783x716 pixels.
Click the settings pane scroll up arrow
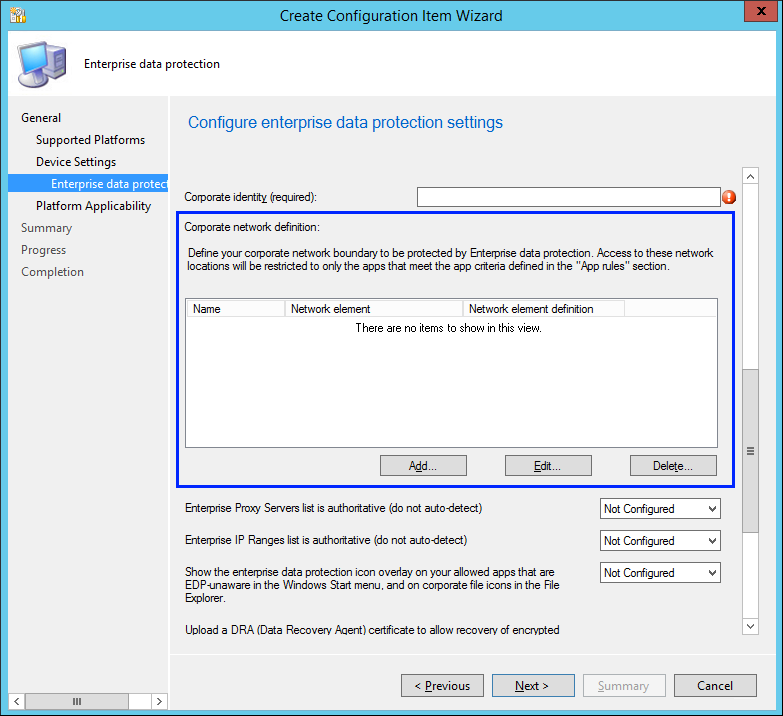[x=750, y=176]
